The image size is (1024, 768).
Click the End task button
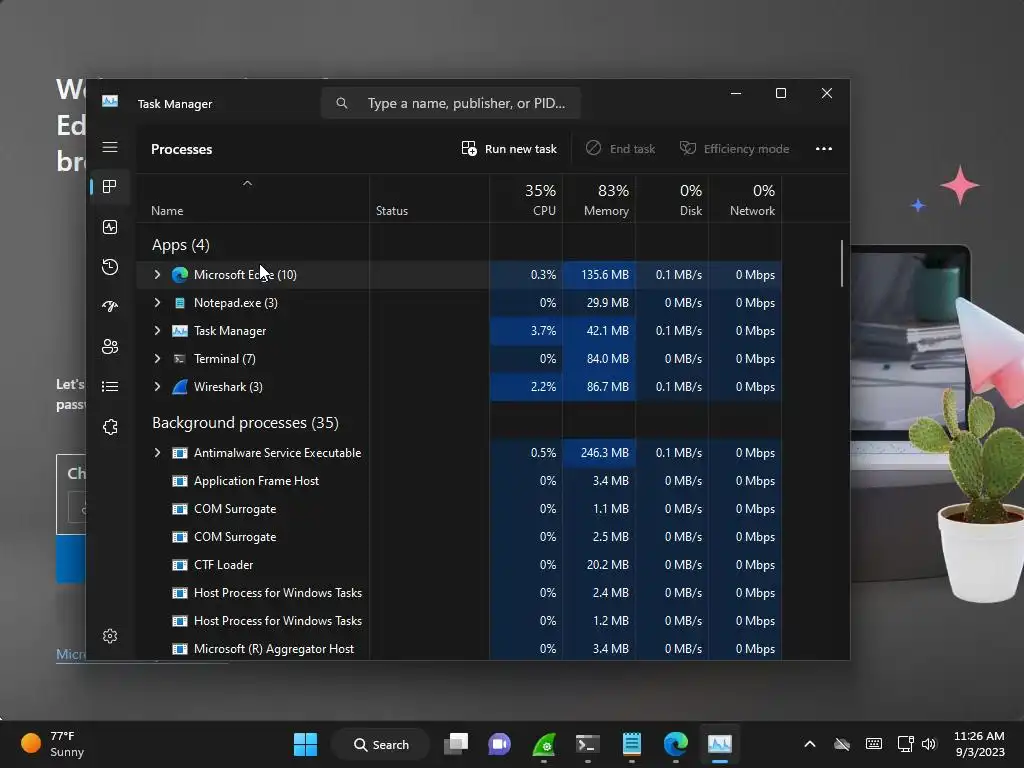click(x=620, y=149)
